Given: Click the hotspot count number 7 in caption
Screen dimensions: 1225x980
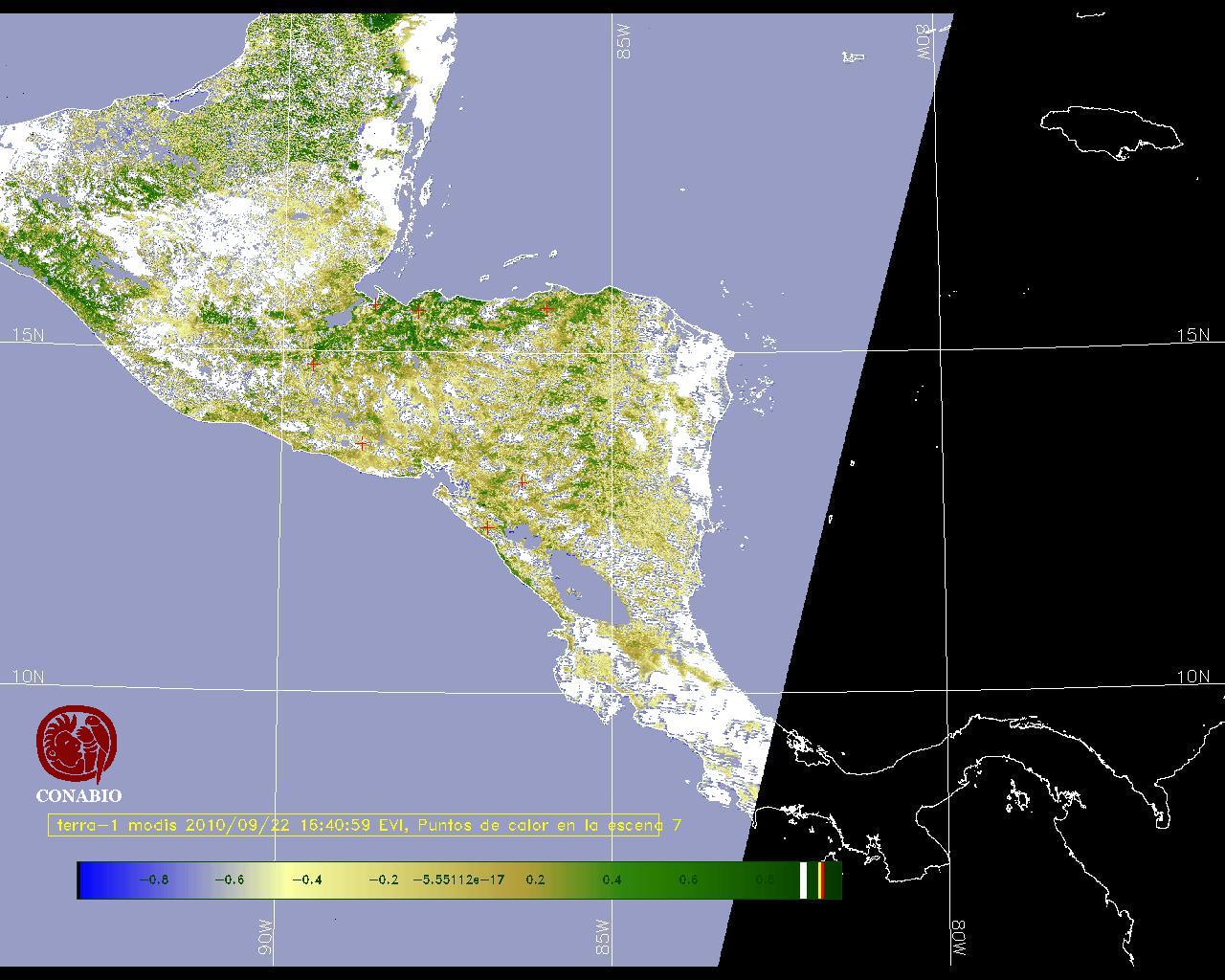Looking at the screenshot, I should click(677, 825).
